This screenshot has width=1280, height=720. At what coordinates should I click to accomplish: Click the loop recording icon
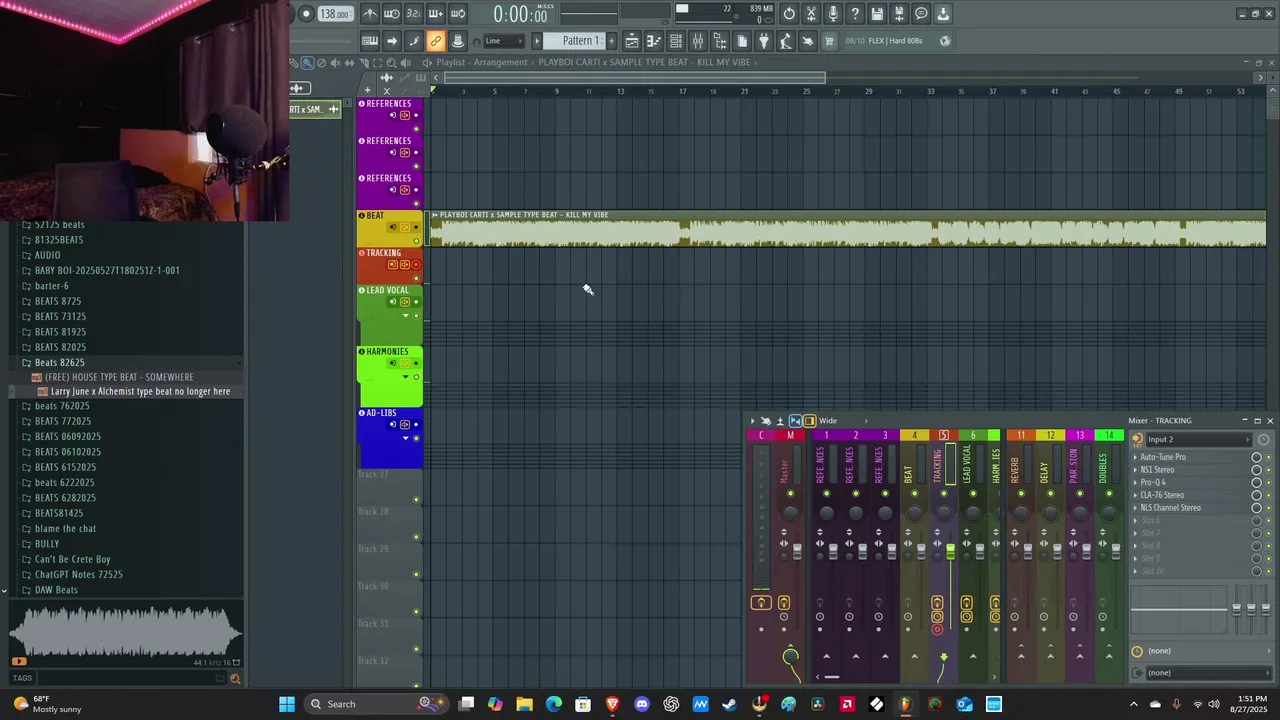(459, 14)
